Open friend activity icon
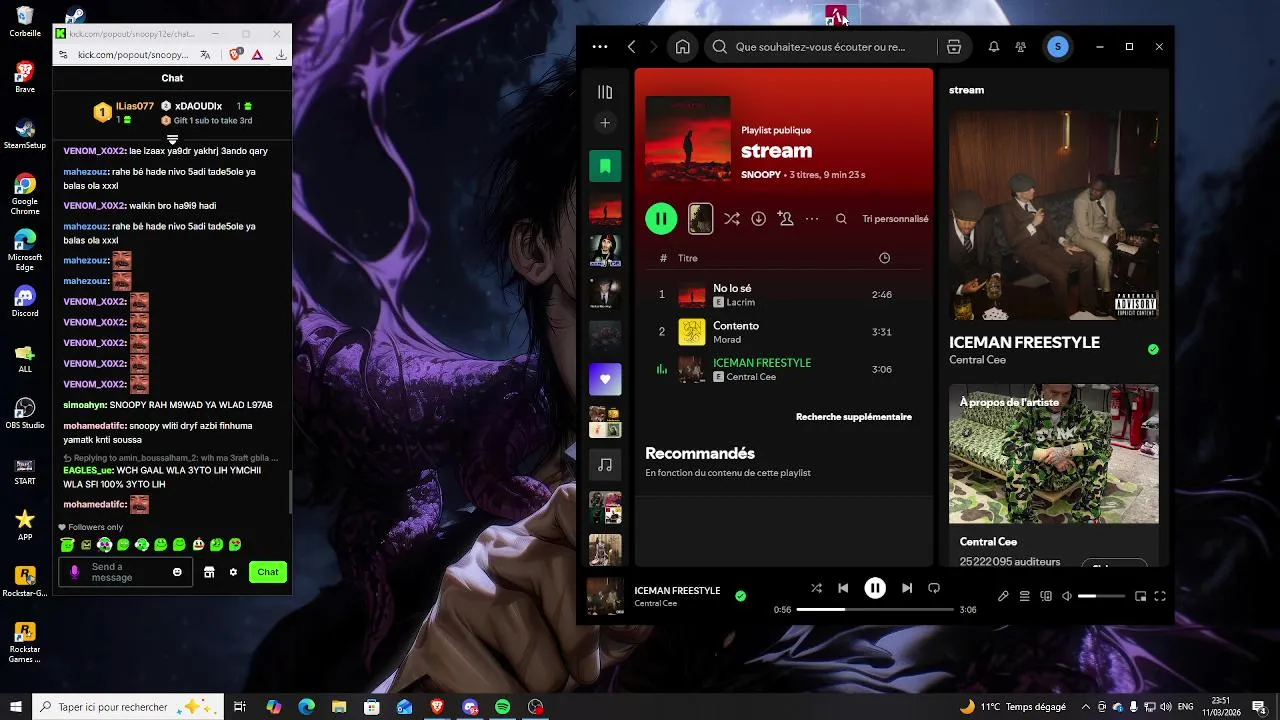The image size is (1280, 720). 1021,47
